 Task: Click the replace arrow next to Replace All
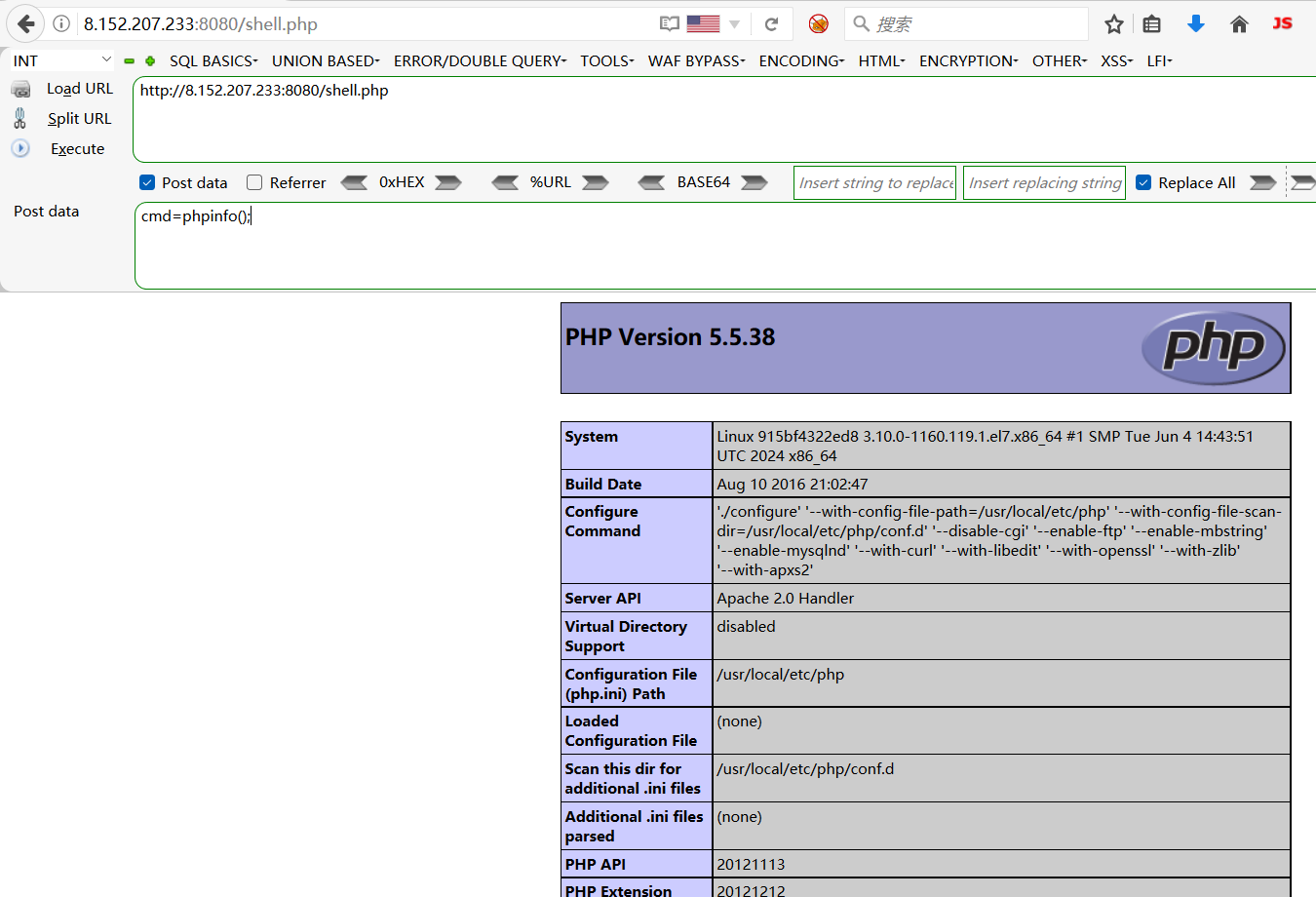(1263, 182)
